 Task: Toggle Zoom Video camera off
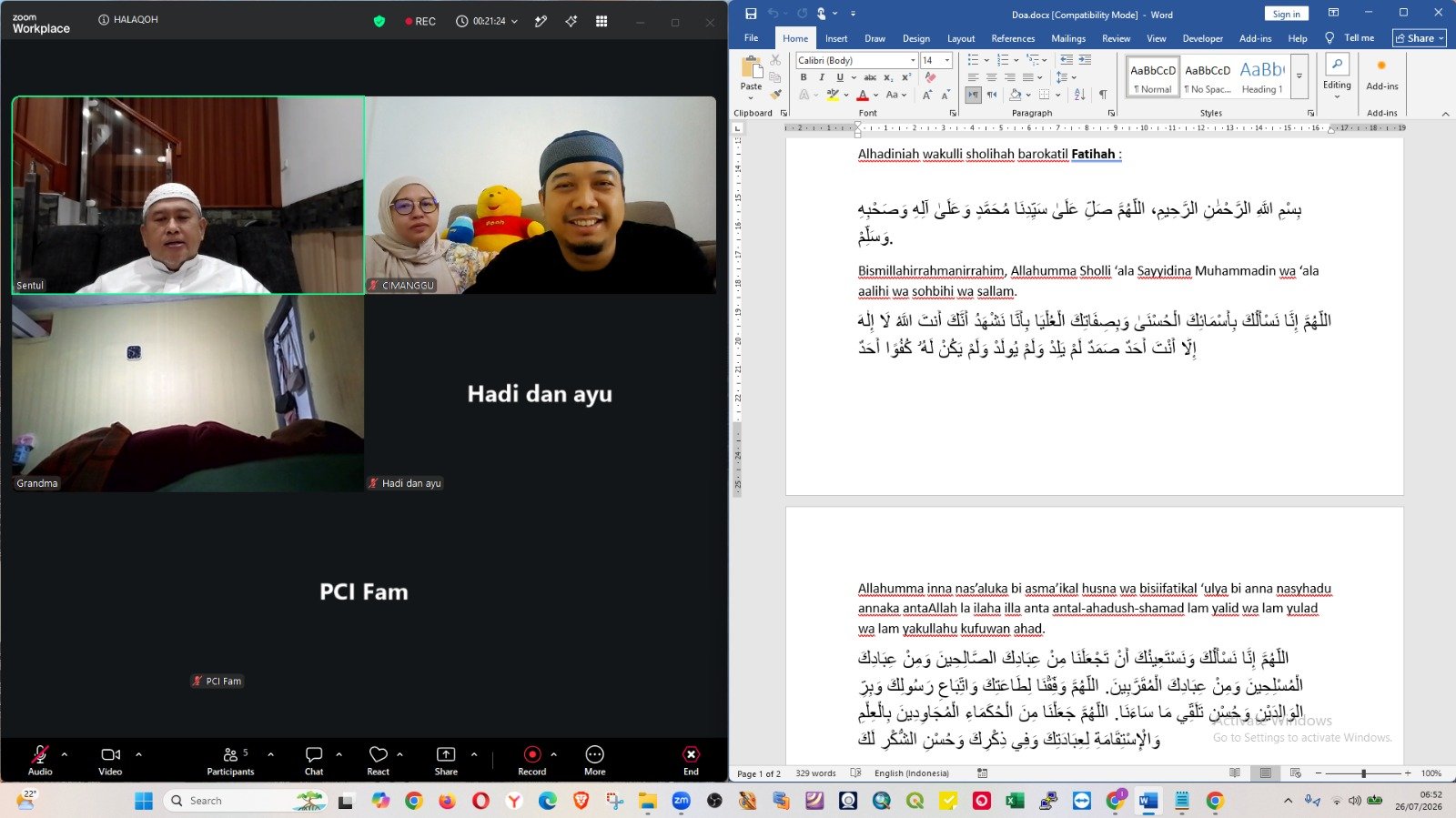[110, 761]
